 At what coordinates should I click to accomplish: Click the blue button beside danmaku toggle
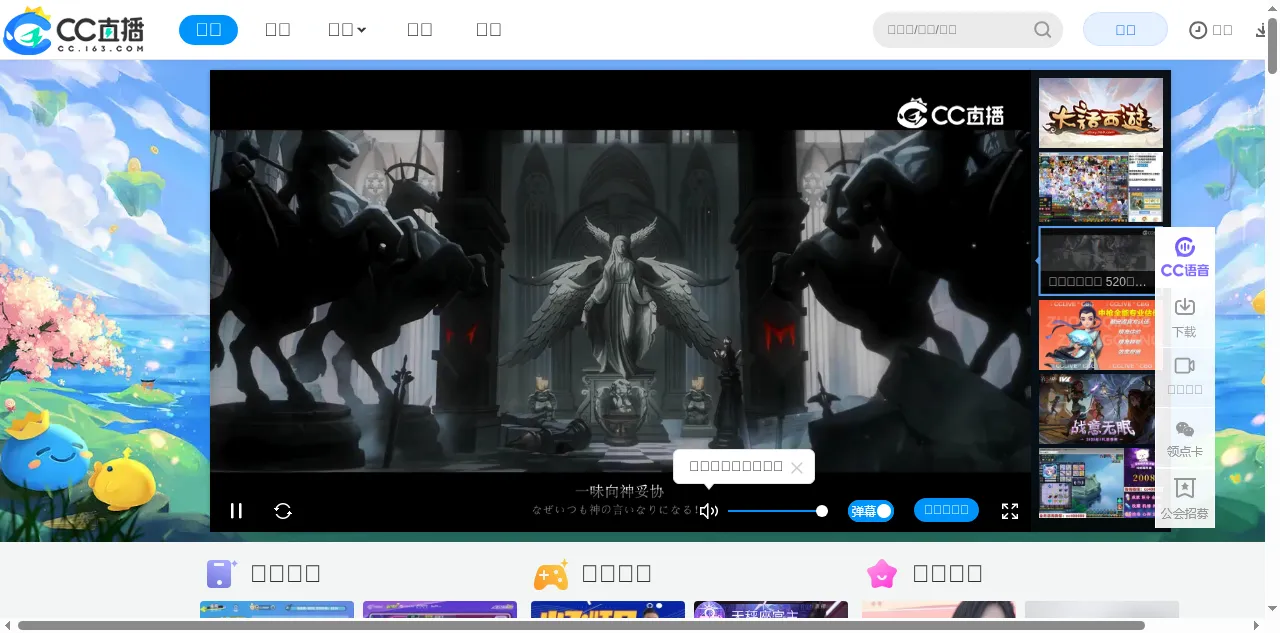point(946,510)
